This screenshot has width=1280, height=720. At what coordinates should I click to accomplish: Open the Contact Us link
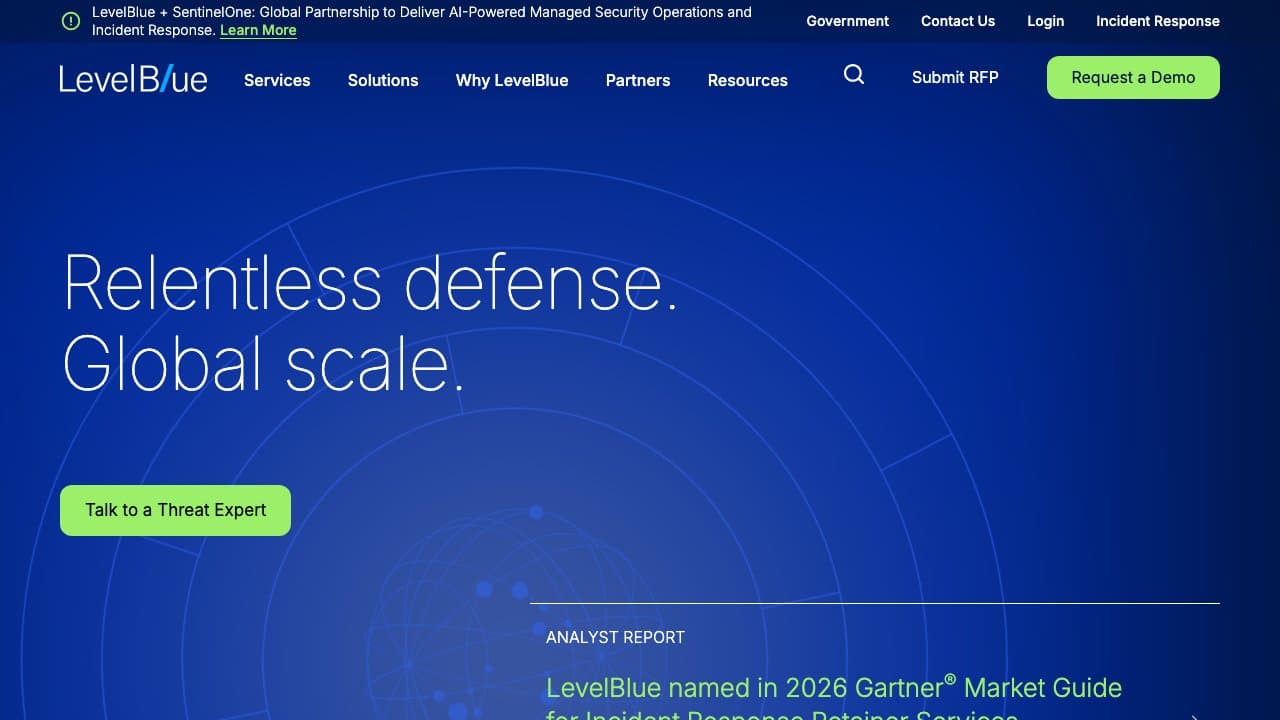[x=958, y=21]
